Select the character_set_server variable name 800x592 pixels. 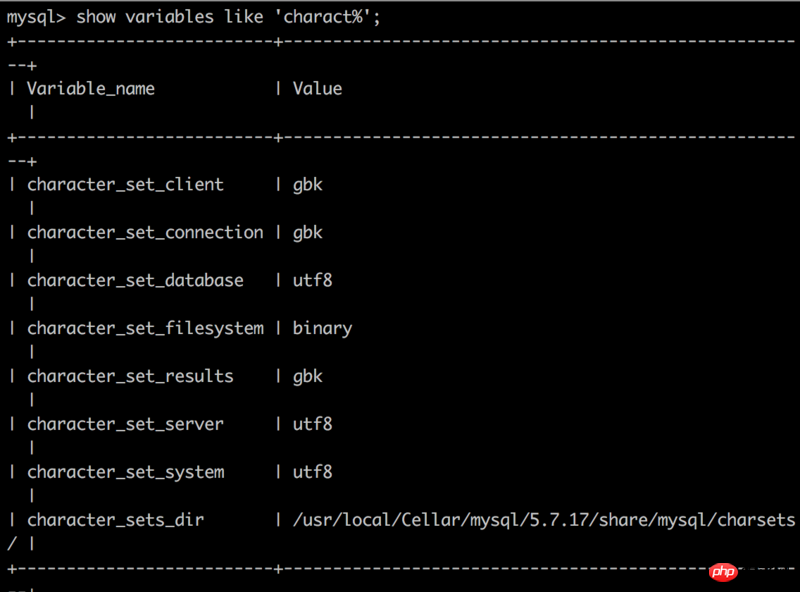tap(126, 425)
